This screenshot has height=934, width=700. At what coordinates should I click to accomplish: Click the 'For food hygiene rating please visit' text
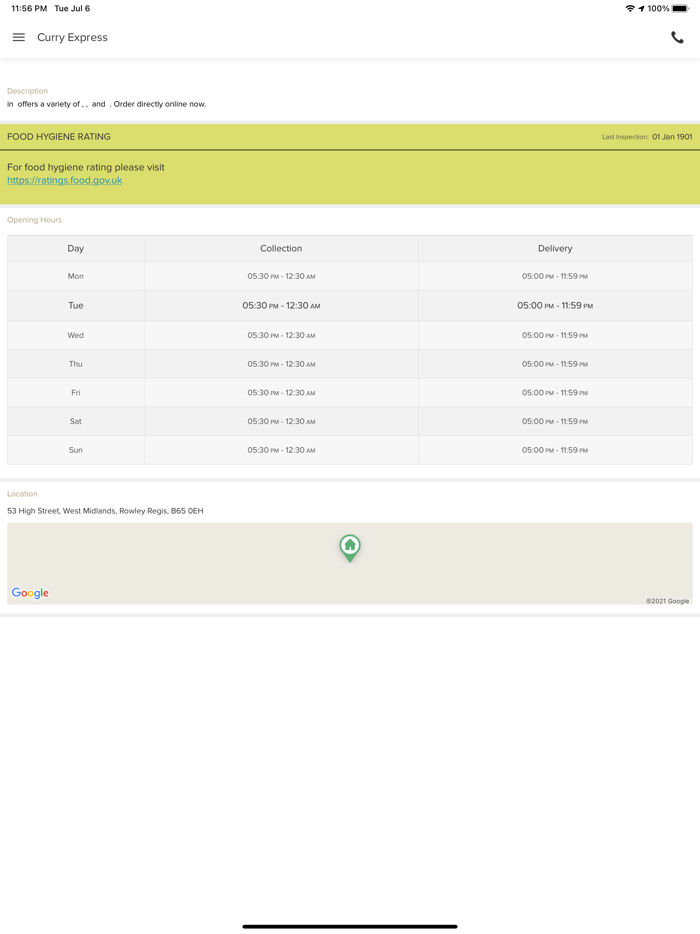point(86,167)
